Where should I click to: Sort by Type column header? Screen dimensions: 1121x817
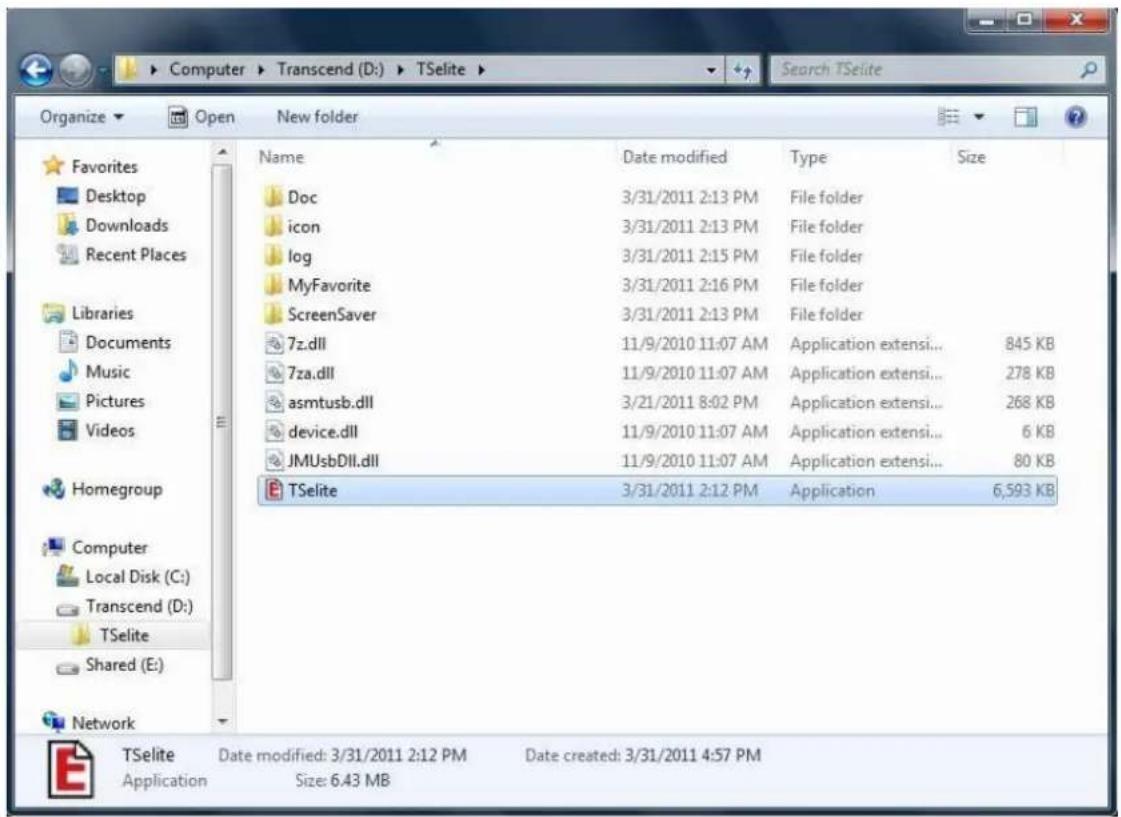[x=808, y=157]
